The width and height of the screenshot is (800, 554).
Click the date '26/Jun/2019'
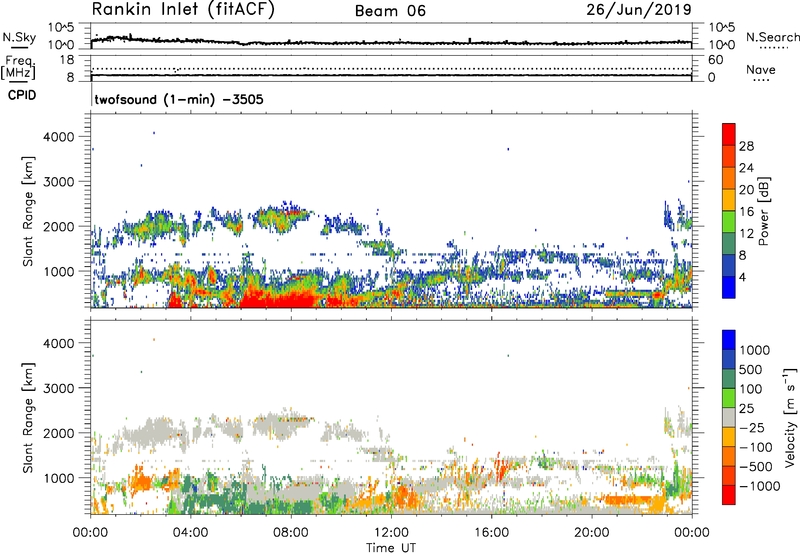(x=639, y=10)
